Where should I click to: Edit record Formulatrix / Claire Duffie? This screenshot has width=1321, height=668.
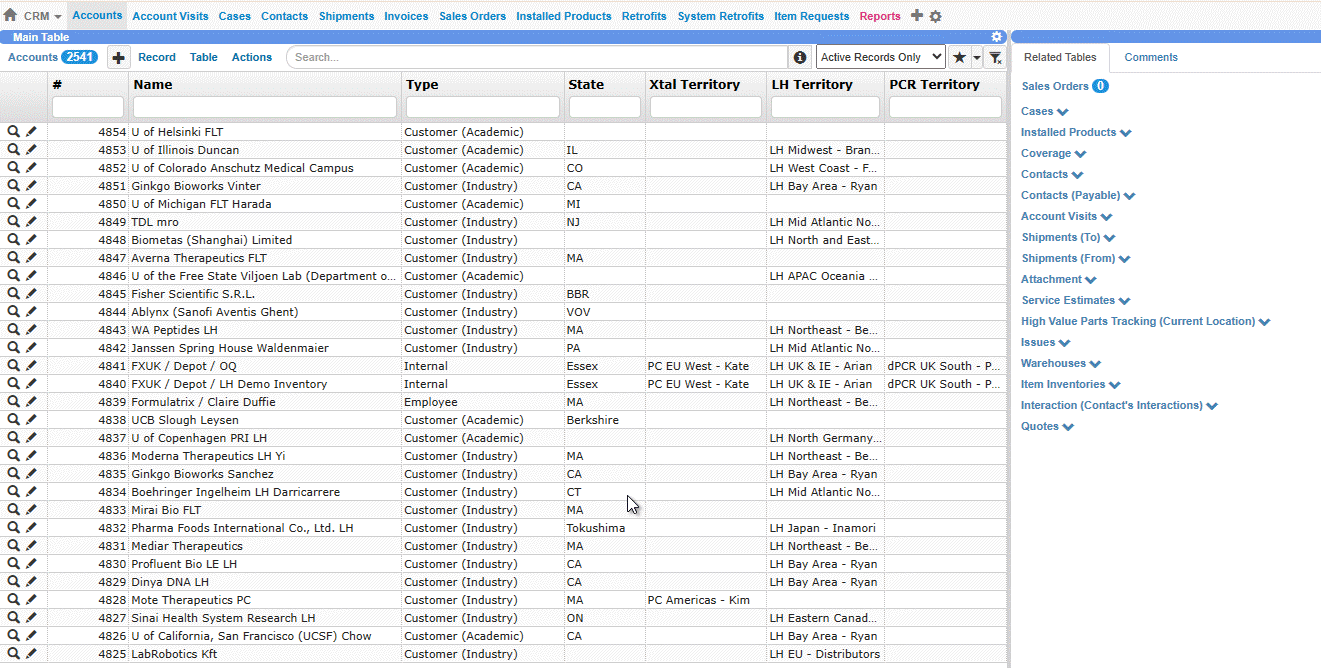click(31, 402)
